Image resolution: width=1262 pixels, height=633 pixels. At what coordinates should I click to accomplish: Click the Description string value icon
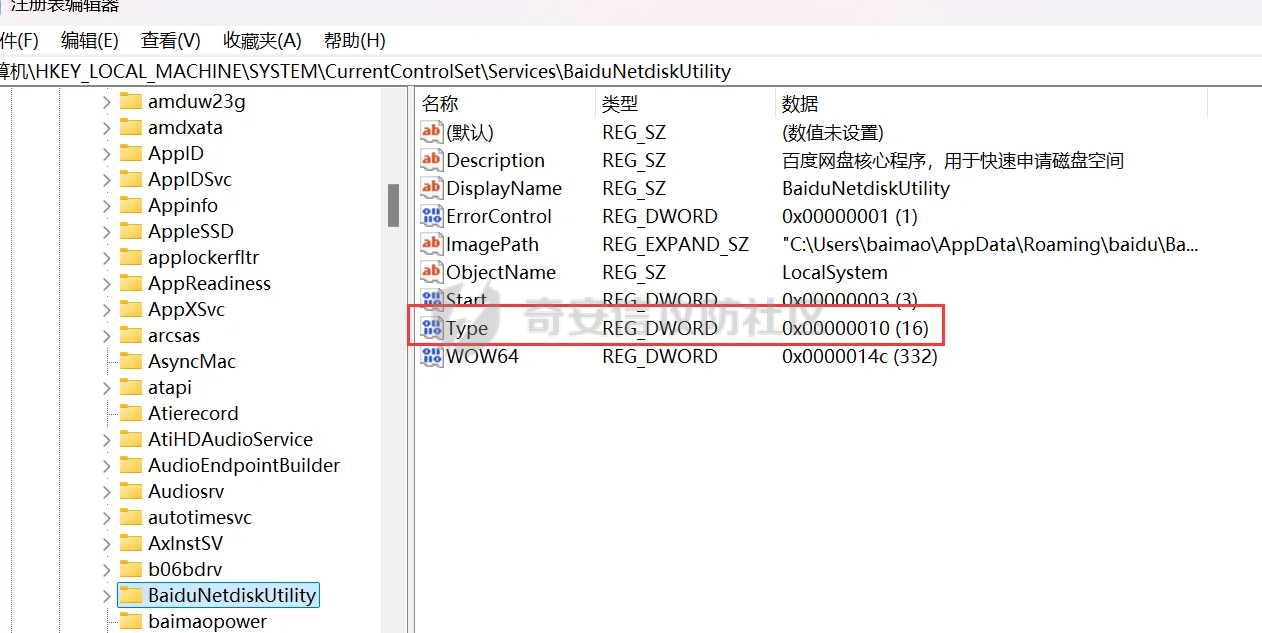431,160
